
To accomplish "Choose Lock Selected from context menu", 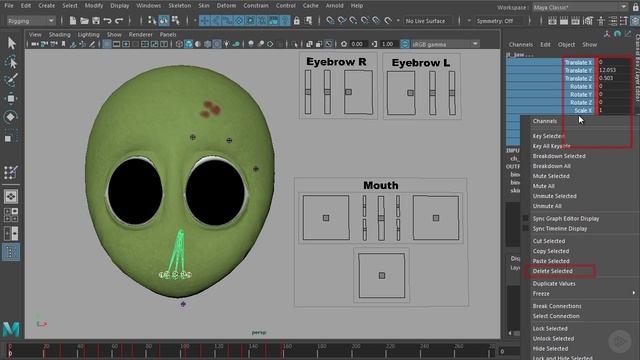I will pyautogui.click(x=550, y=328).
